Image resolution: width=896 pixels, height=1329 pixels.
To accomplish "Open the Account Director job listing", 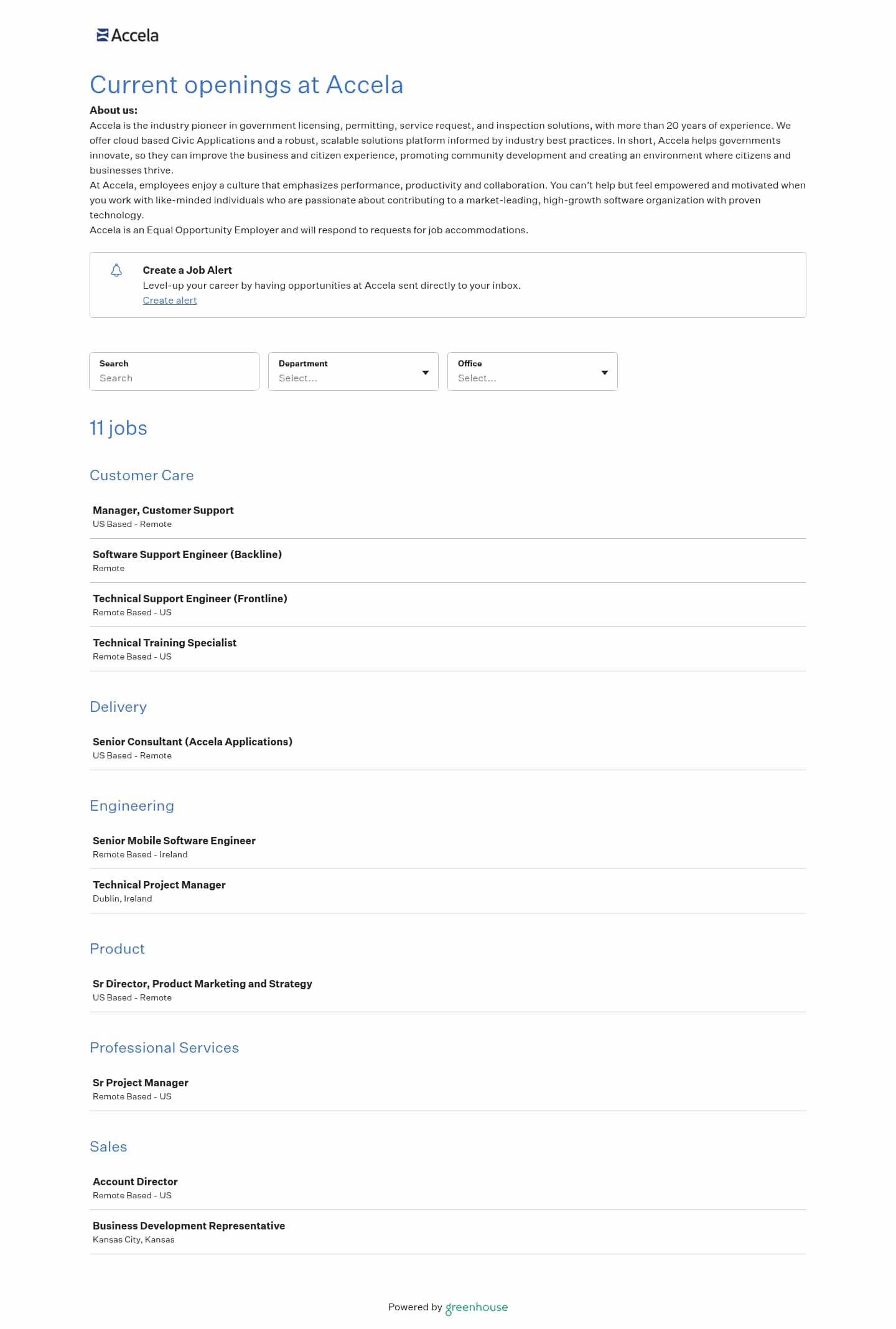I will [135, 1182].
